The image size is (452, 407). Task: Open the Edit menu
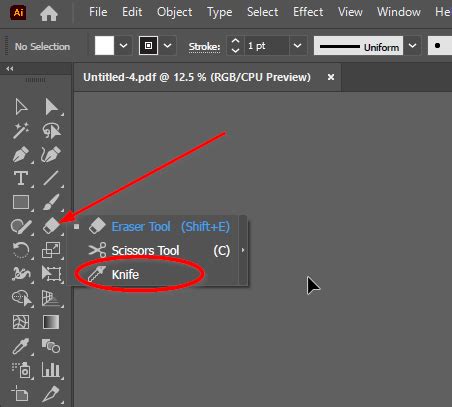pos(132,12)
